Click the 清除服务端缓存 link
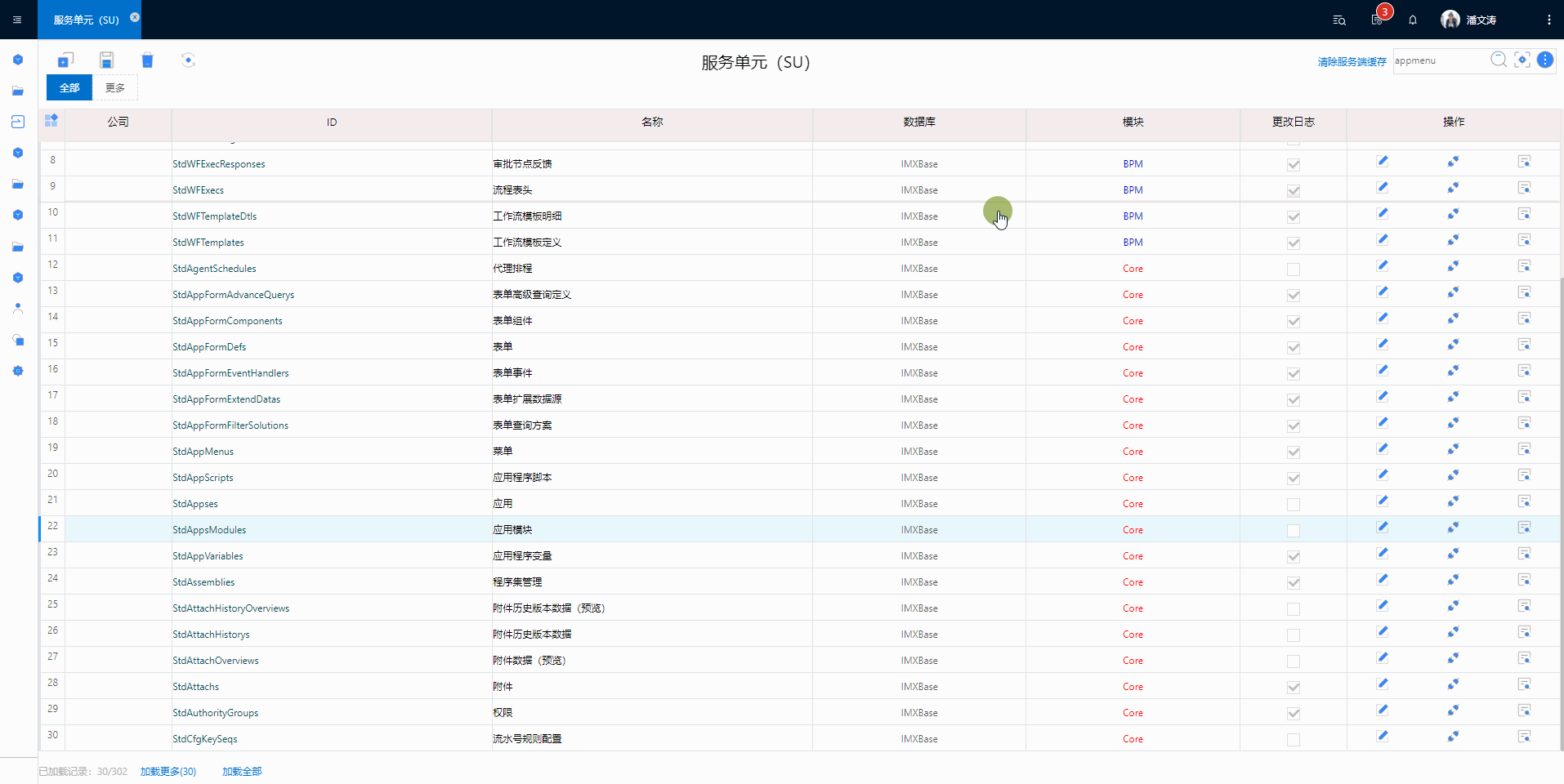The height and width of the screenshot is (784, 1564). [x=1352, y=62]
